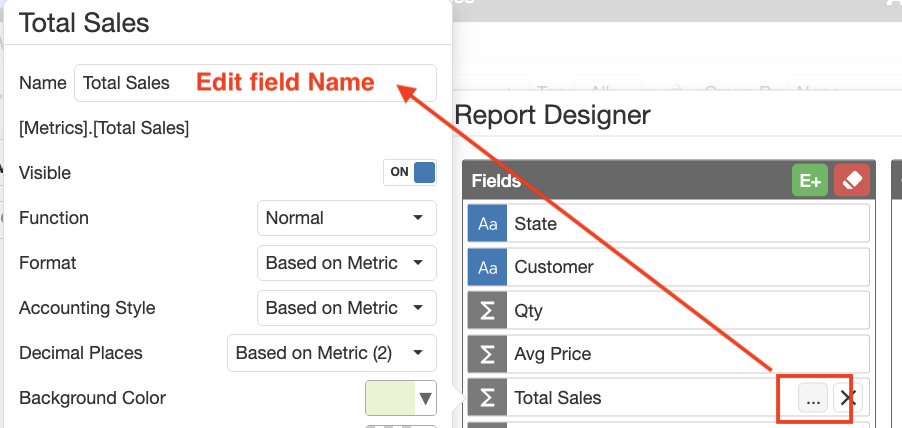Toggle the Visible switch off

point(410,173)
